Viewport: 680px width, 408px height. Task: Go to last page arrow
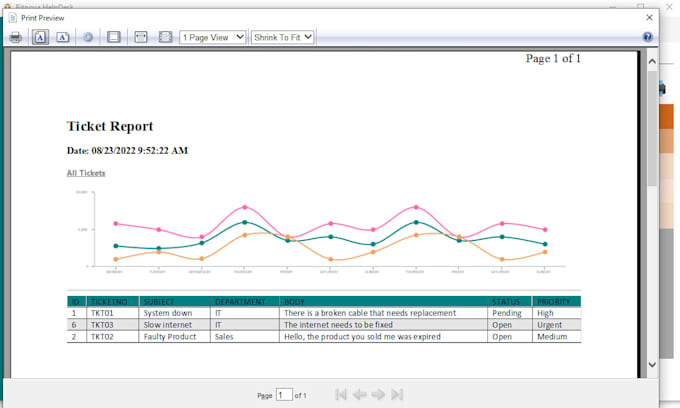[397, 394]
